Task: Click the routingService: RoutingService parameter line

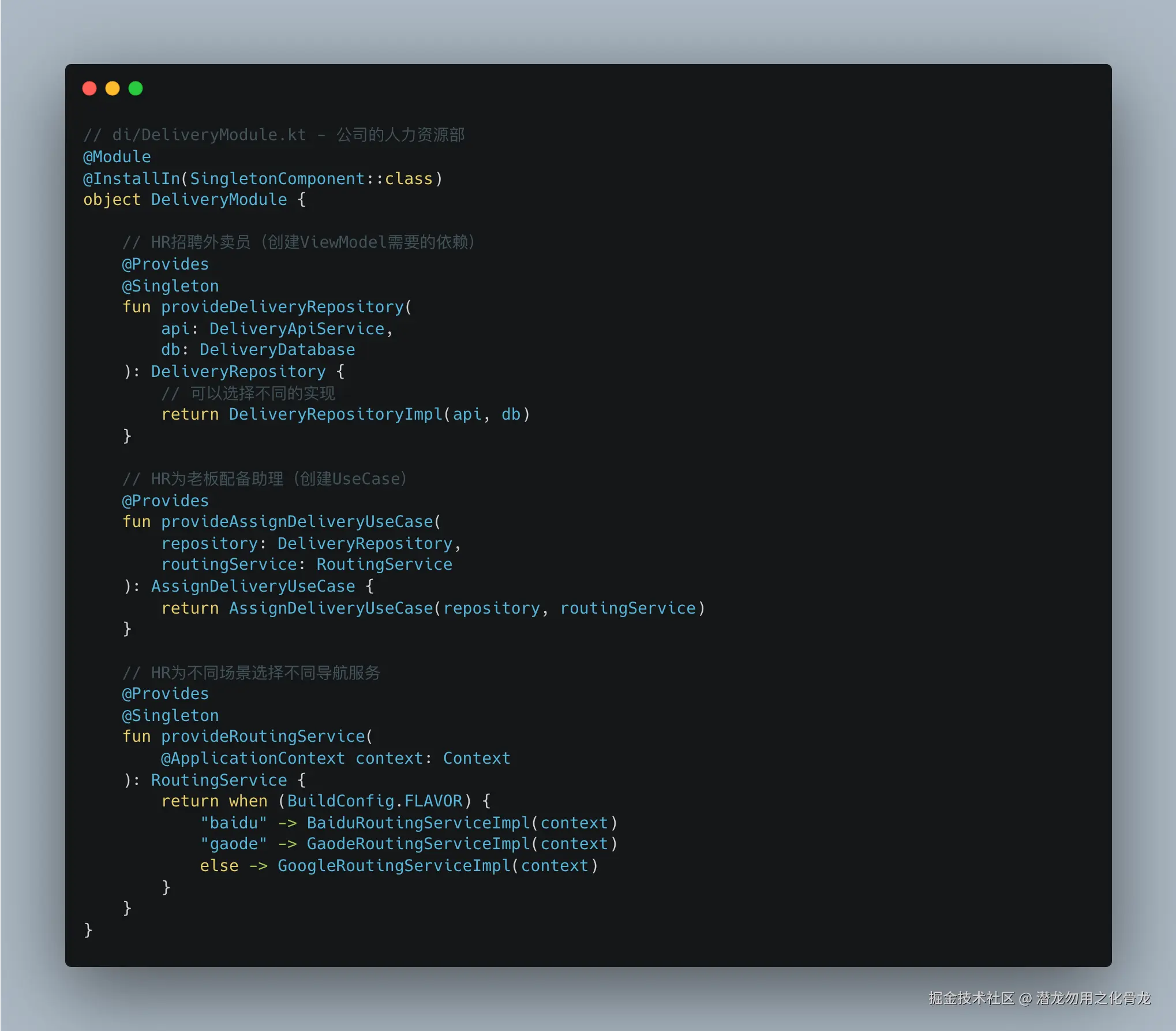Action: click(306, 565)
